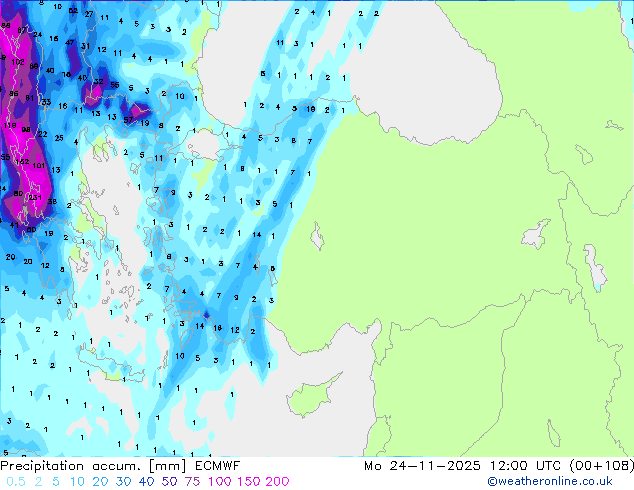Click the 'ECMWF' model label
This screenshot has height=490, width=634.
(x=218, y=466)
